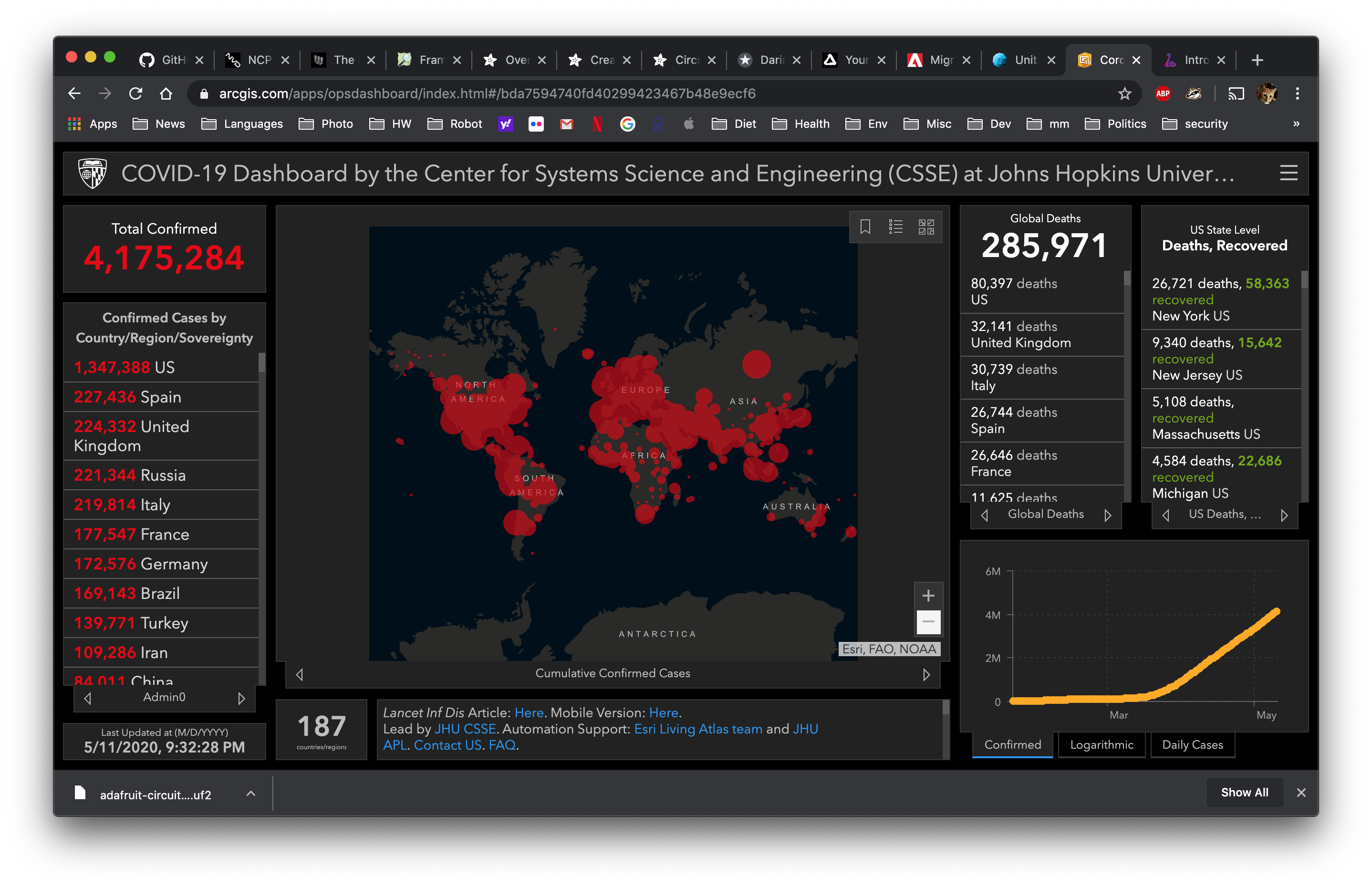Open the browser home page
1372x887 pixels.
click(x=166, y=93)
